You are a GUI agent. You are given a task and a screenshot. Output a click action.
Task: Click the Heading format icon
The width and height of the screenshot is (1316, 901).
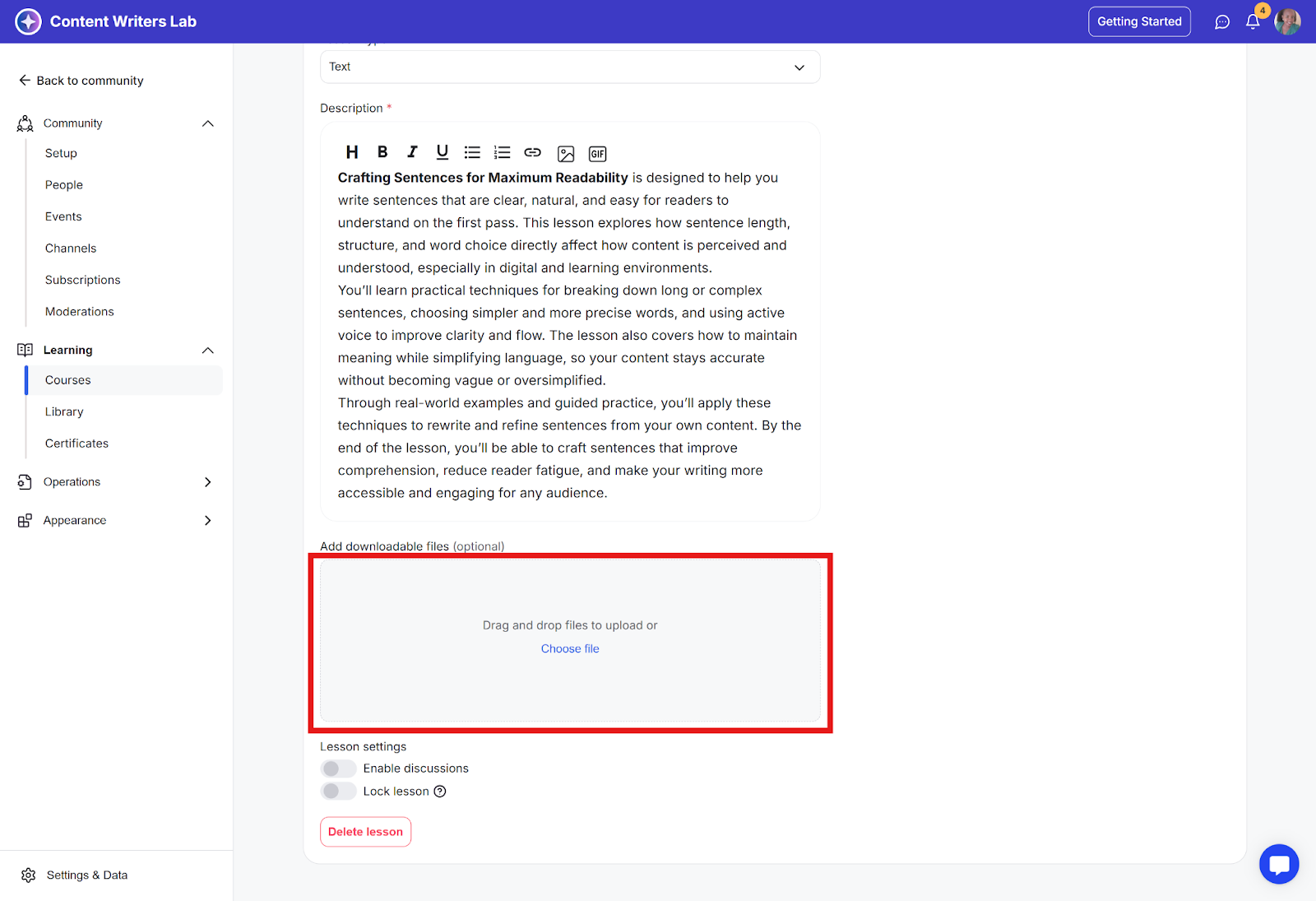point(352,152)
